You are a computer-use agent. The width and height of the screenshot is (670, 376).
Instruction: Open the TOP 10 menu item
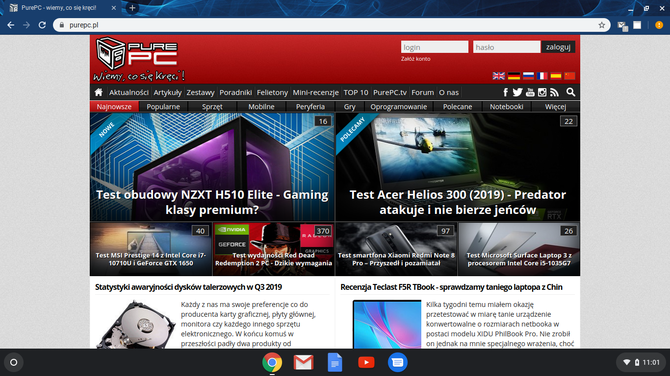click(x=356, y=92)
